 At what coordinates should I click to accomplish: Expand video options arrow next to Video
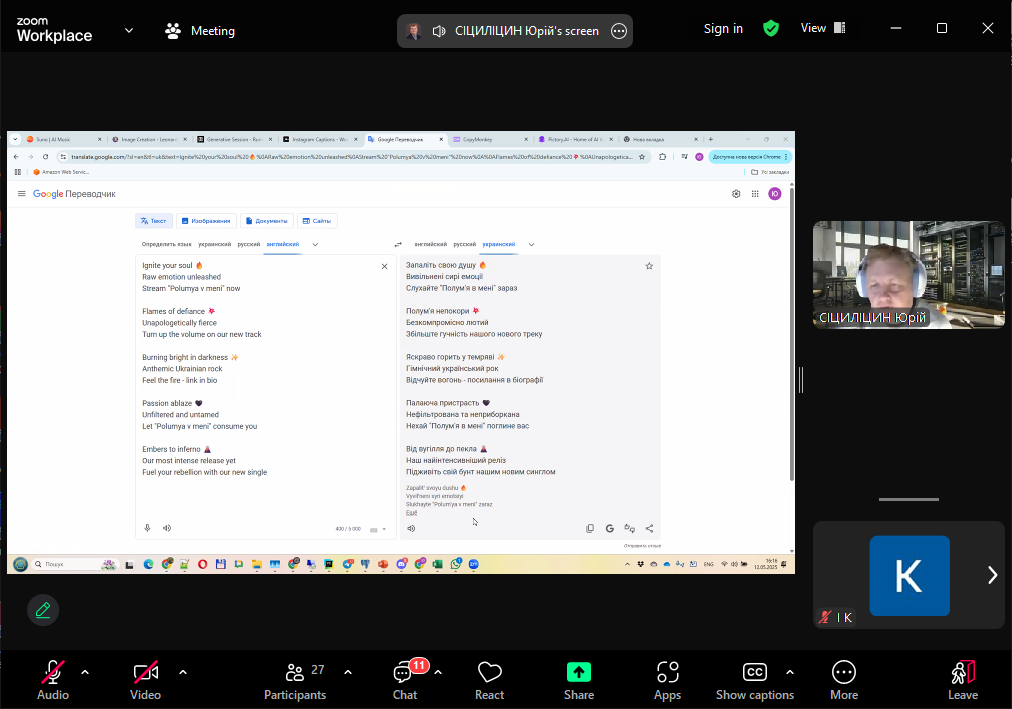[x=183, y=672]
